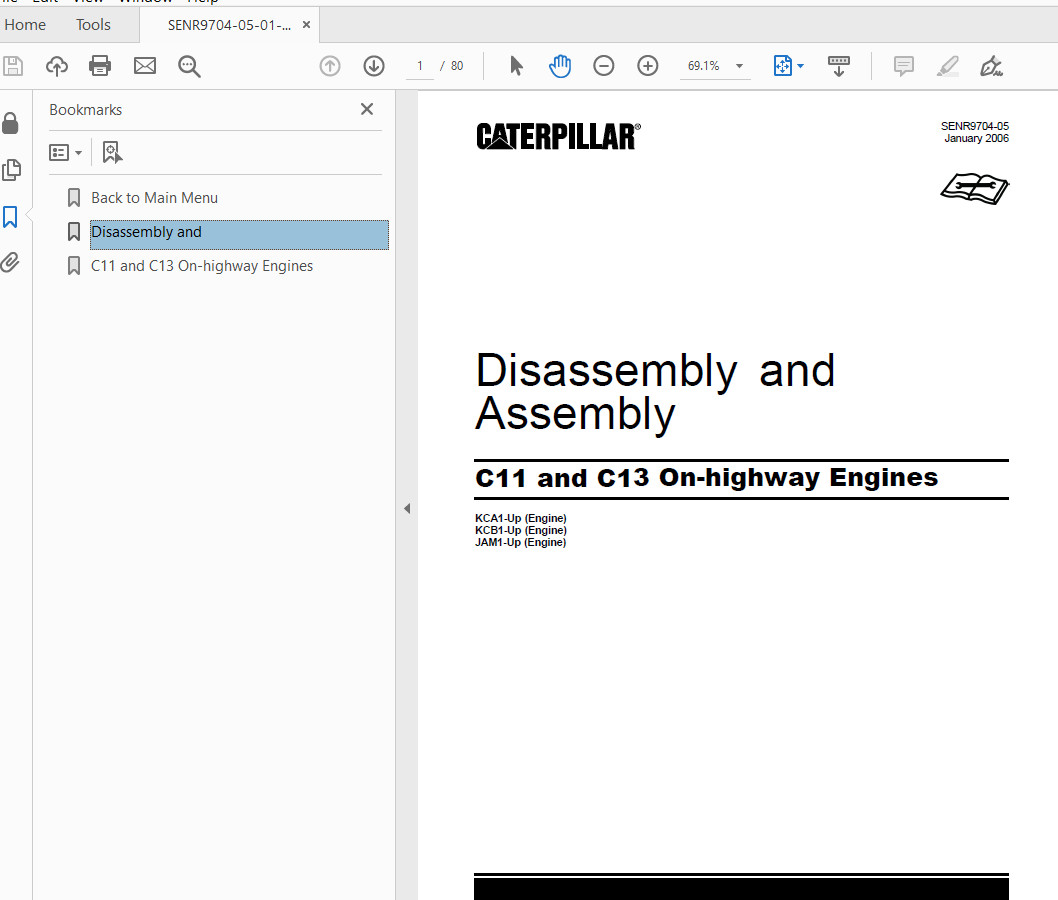This screenshot has height=900, width=1058.
Task: Switch to the Tools tab
Action: click(93, 25)
